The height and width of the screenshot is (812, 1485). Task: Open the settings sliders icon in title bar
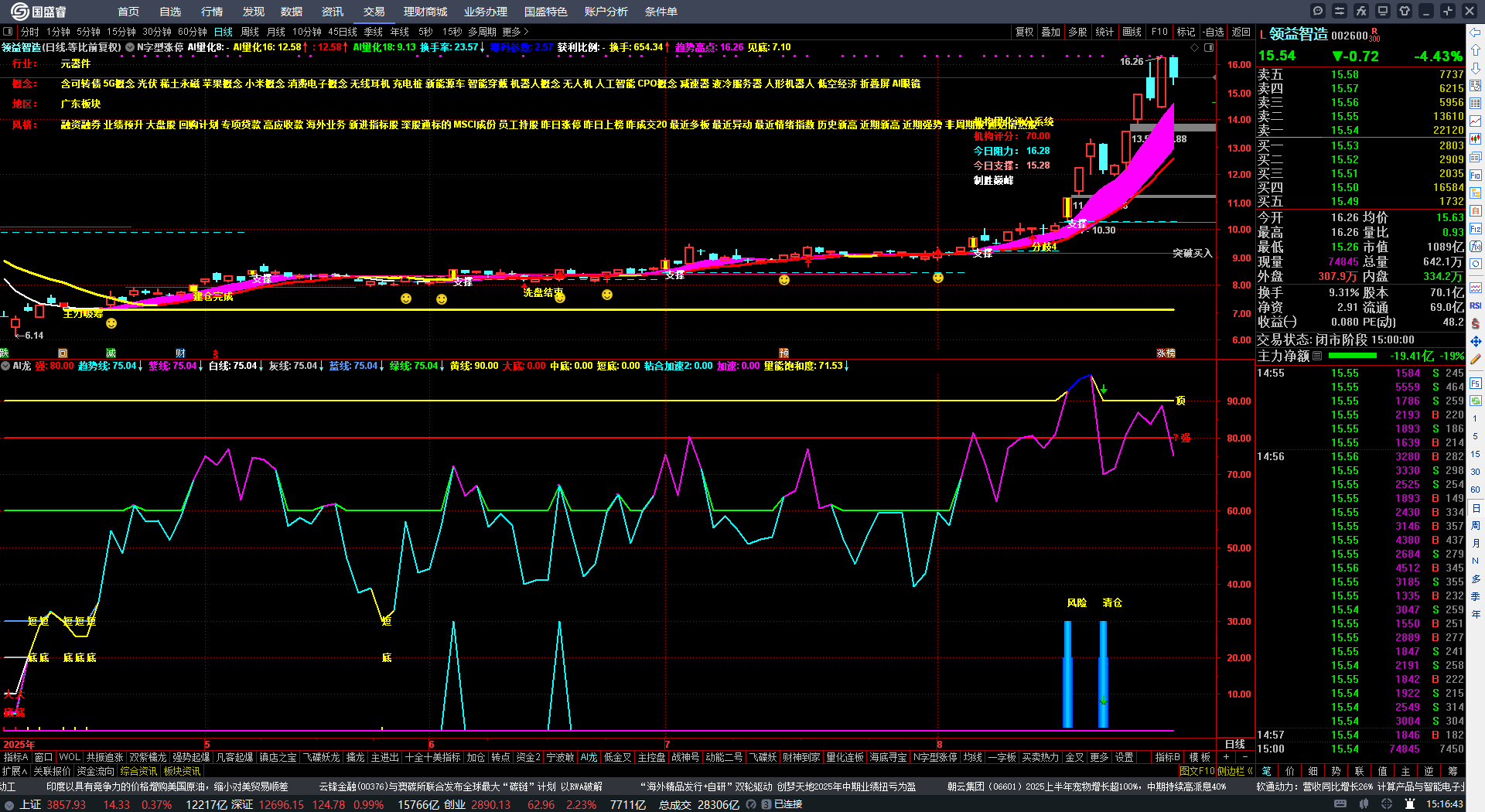coord(1340,11)
